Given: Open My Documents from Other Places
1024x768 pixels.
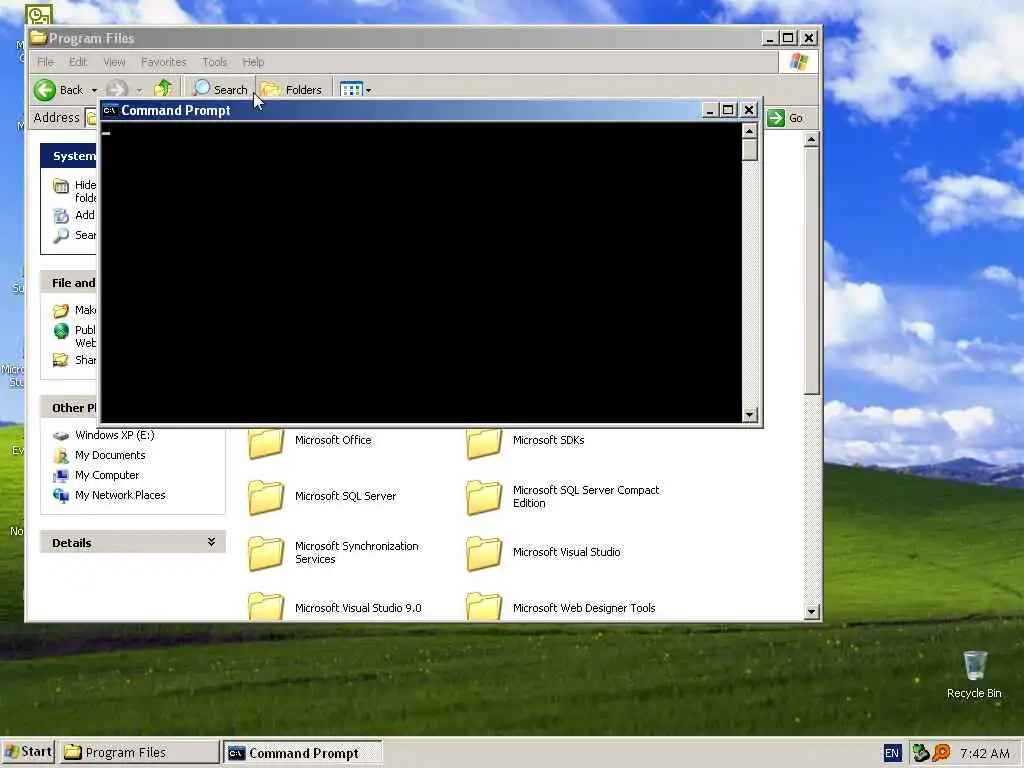Looking at the screenshot, I should pyautogui.click(x=110, y=455).
